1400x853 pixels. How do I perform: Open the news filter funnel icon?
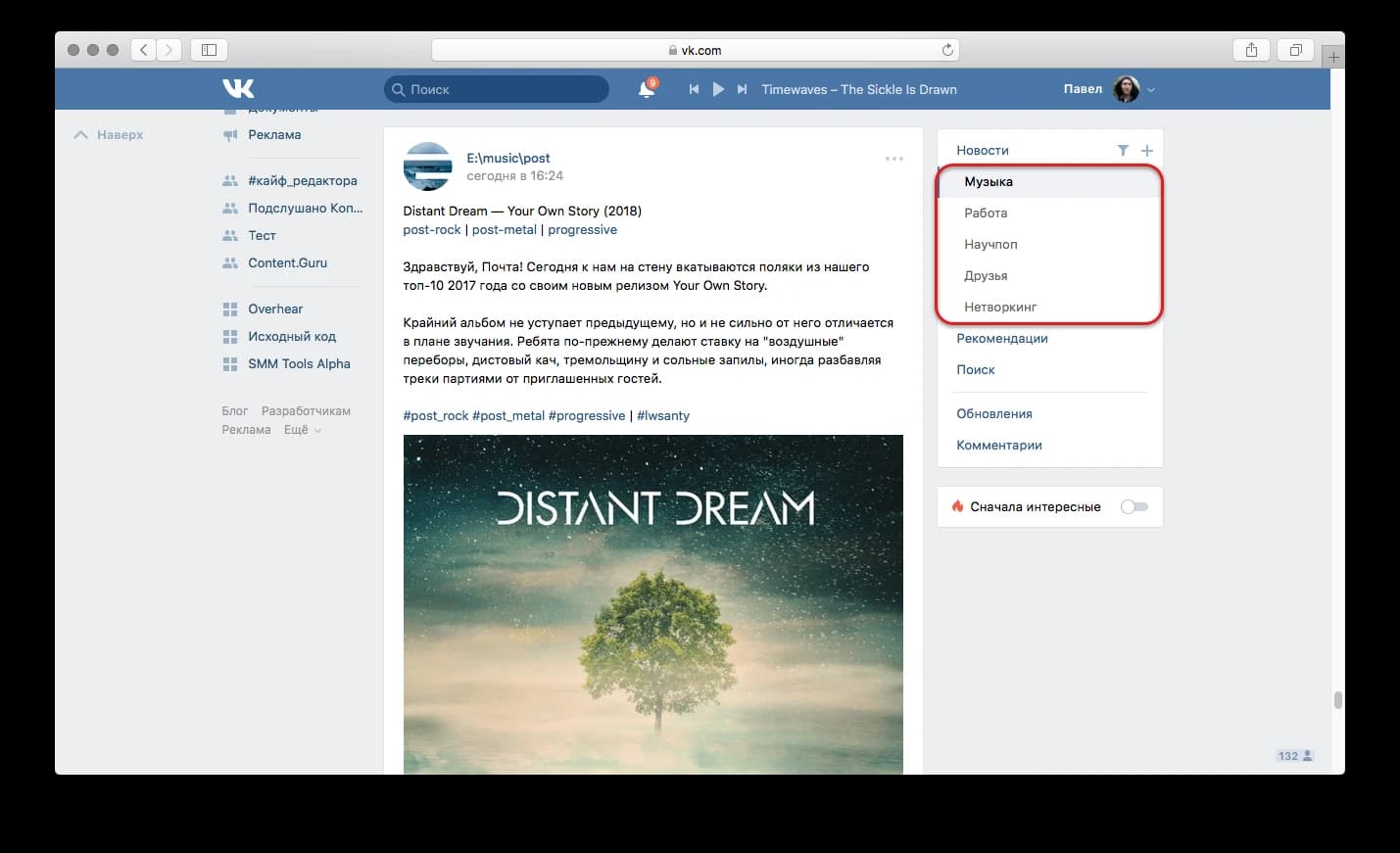(1123, 150)
